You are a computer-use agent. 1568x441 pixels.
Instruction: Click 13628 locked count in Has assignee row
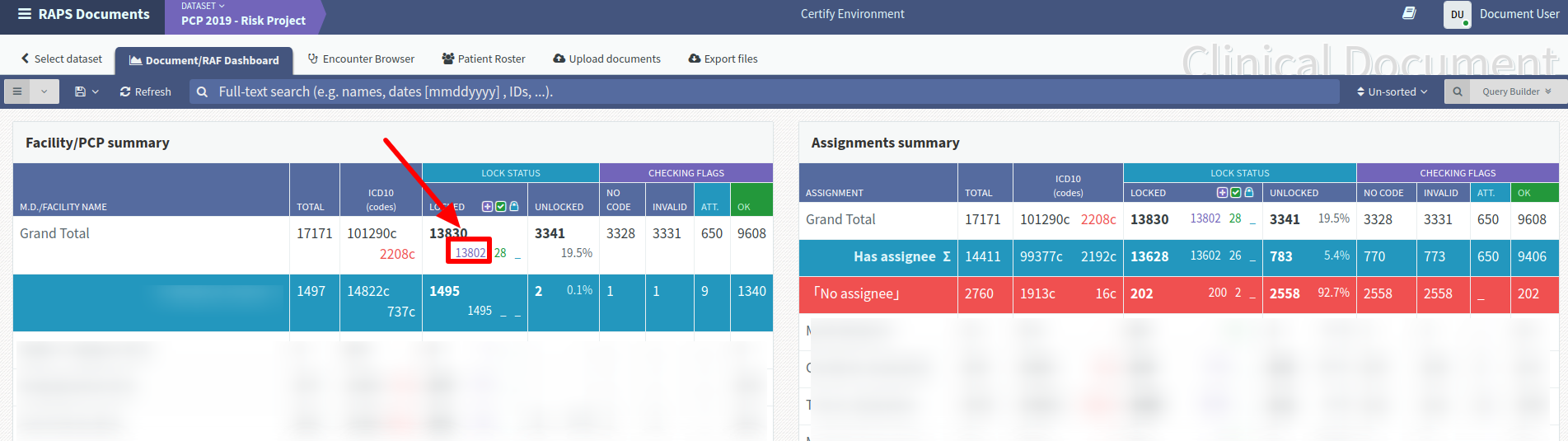(x=1149, y=256)
